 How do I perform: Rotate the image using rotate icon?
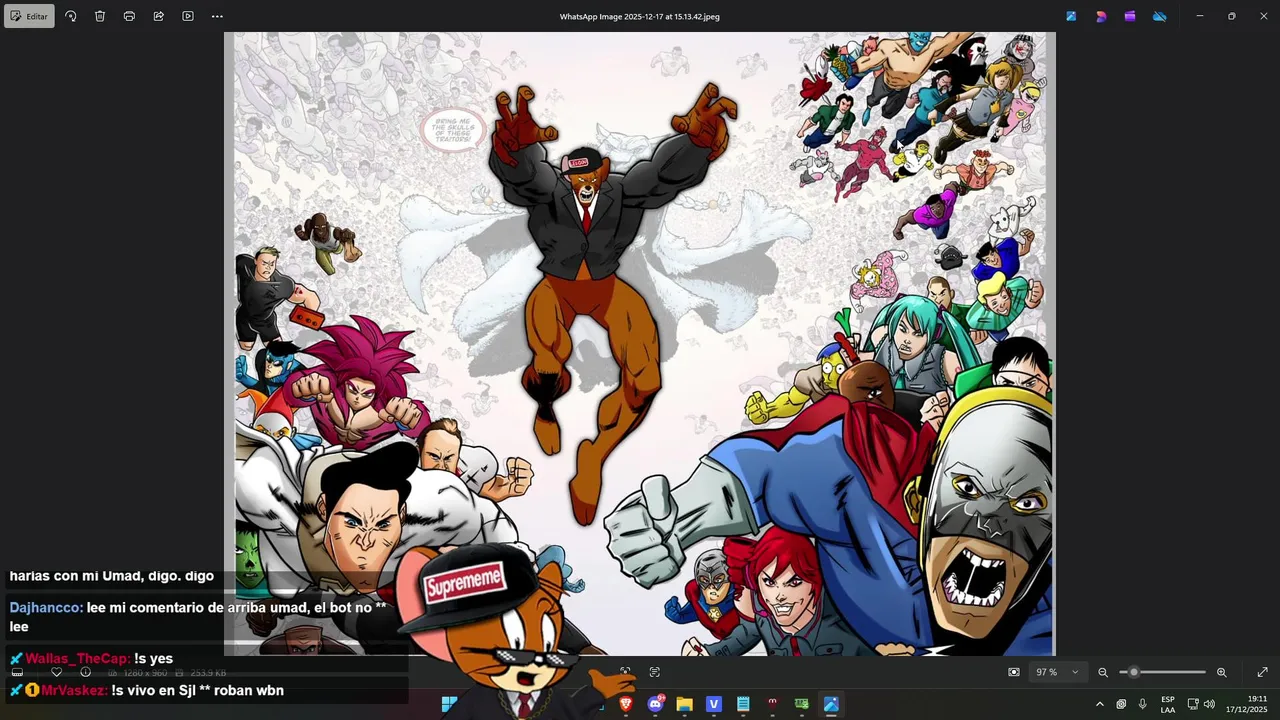tap(70, 16)
